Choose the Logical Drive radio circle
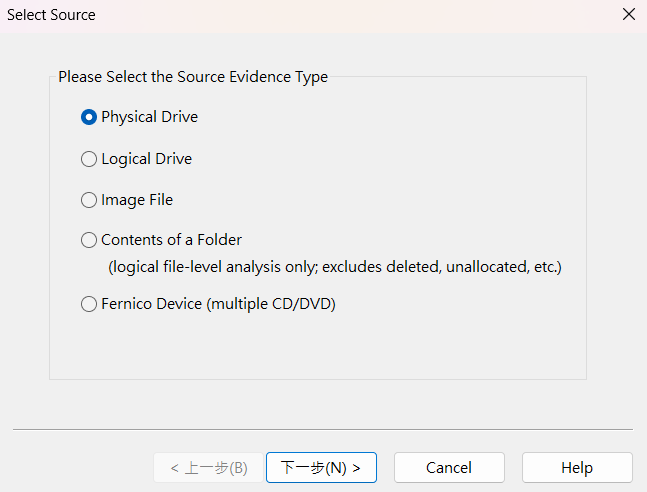647x492 pixels. click(89, 159)
